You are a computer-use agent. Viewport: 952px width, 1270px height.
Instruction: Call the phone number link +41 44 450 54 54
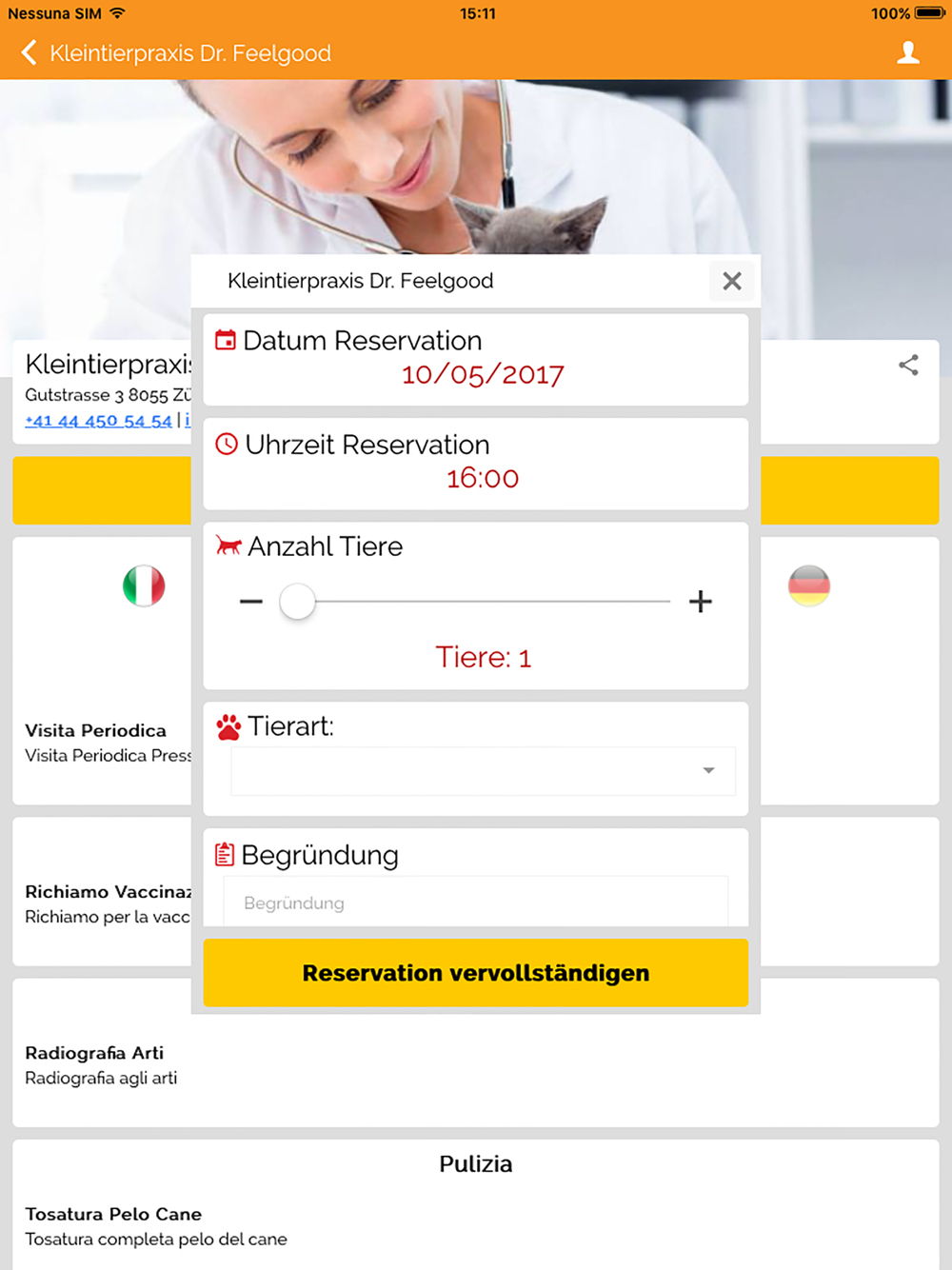[x=99, y=421]
